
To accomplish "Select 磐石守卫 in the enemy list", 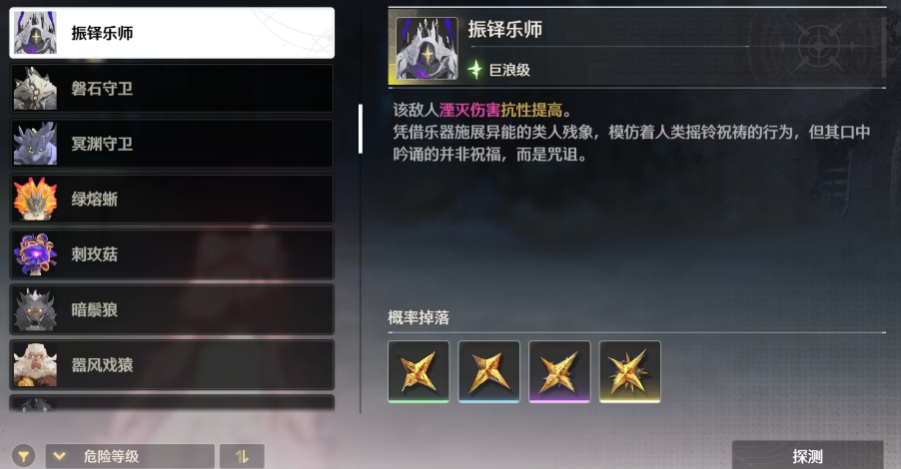I will tap(172, 89).
